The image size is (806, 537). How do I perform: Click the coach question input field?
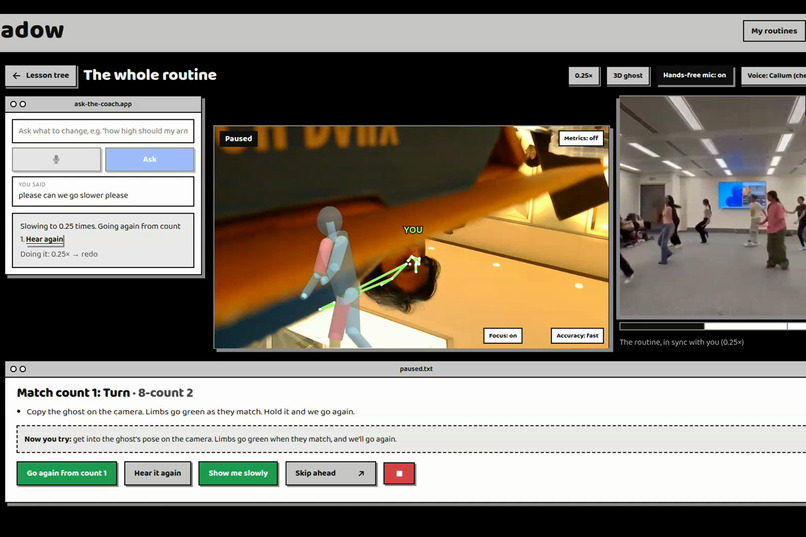103,131
